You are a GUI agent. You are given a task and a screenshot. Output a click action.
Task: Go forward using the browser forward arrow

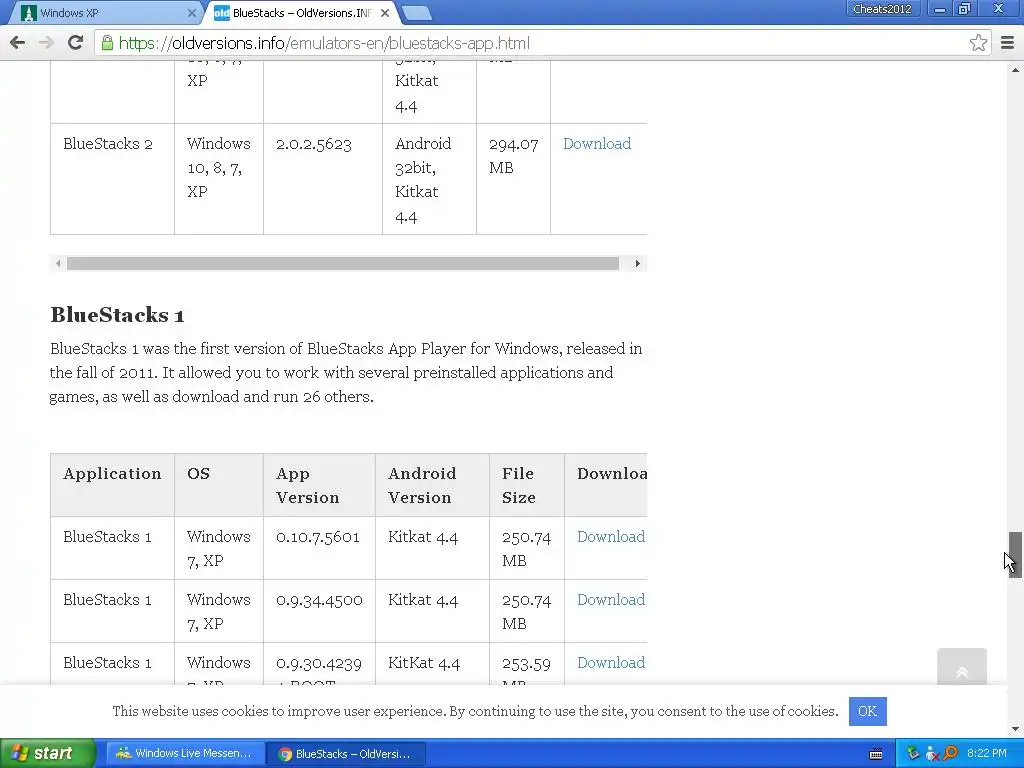(x=46, y=43)
